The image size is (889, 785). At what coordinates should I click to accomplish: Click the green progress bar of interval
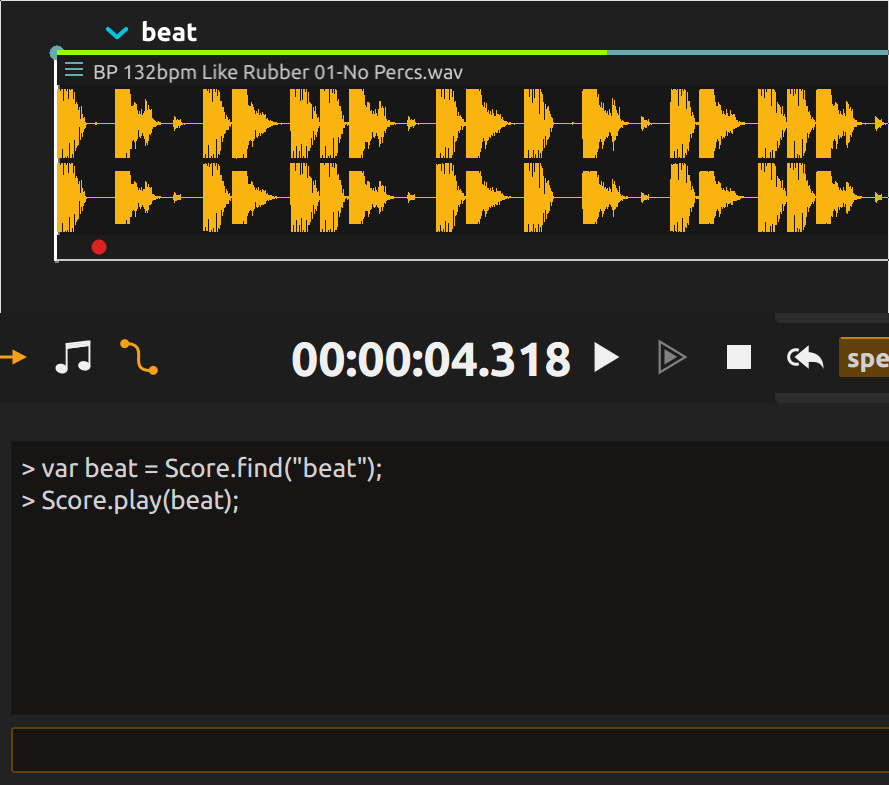point(332,52)
